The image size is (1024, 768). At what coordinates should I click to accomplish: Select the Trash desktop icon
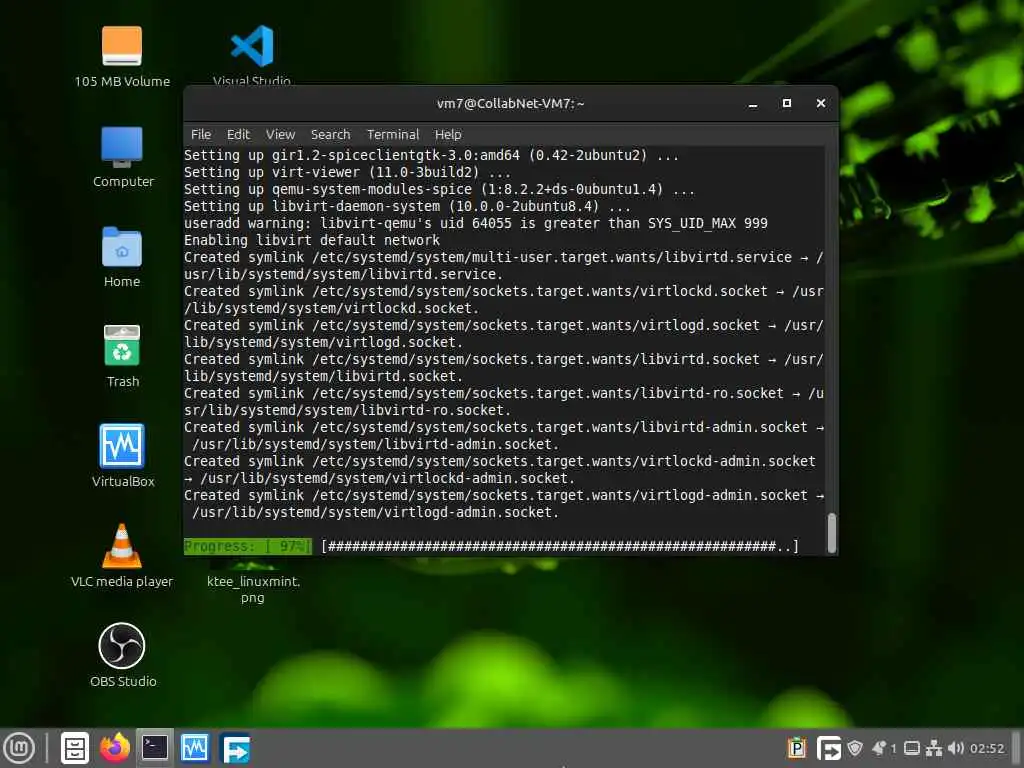(122, 357)
